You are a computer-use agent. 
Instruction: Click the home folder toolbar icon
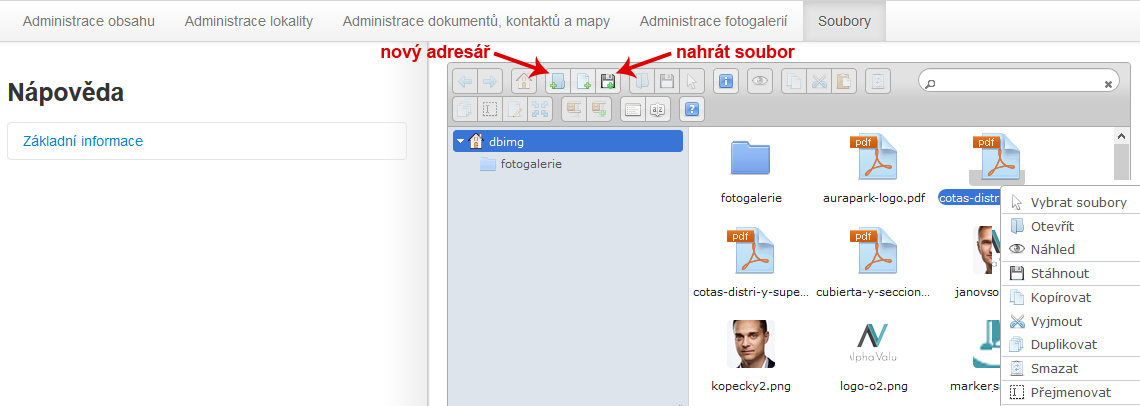click(522, 82)
